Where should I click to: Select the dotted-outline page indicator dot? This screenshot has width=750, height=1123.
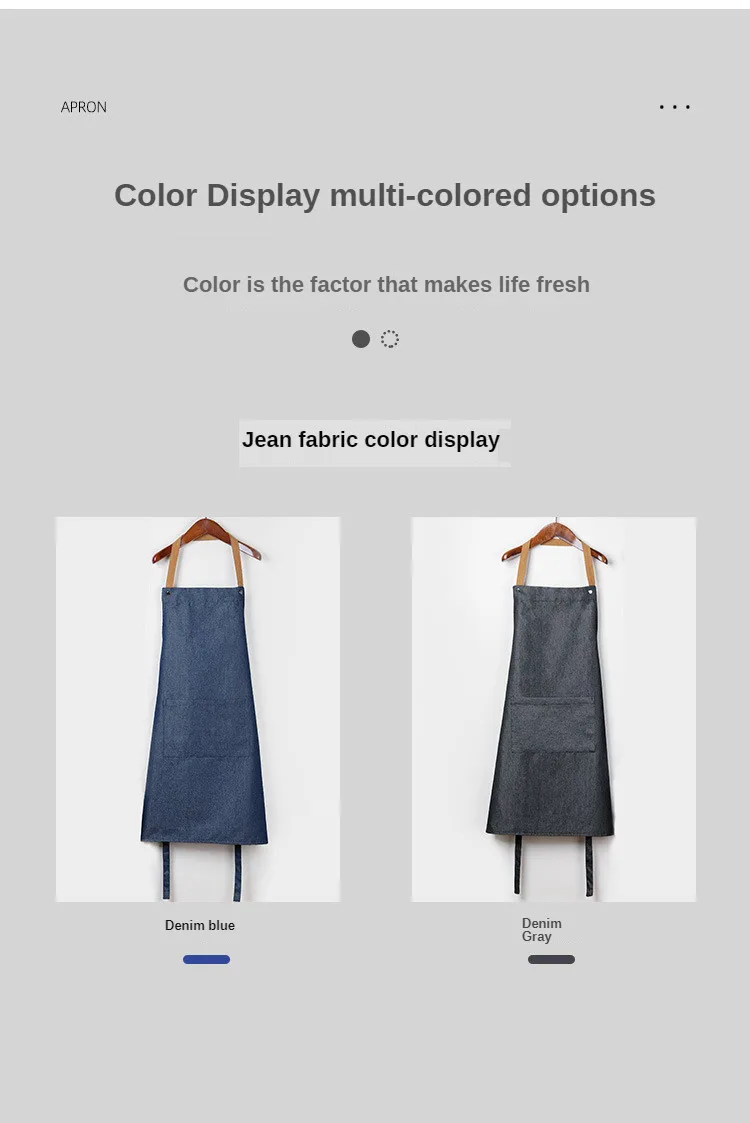pos(390,339)
